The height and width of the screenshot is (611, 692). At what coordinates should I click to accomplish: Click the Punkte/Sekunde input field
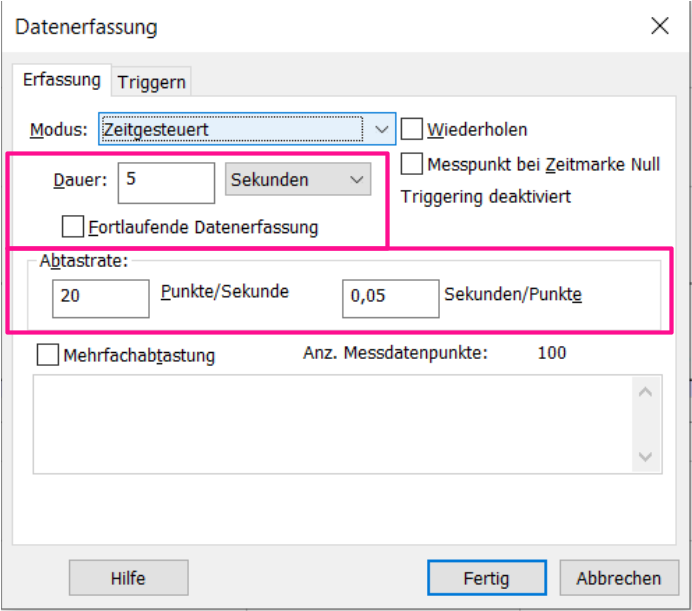101,298
